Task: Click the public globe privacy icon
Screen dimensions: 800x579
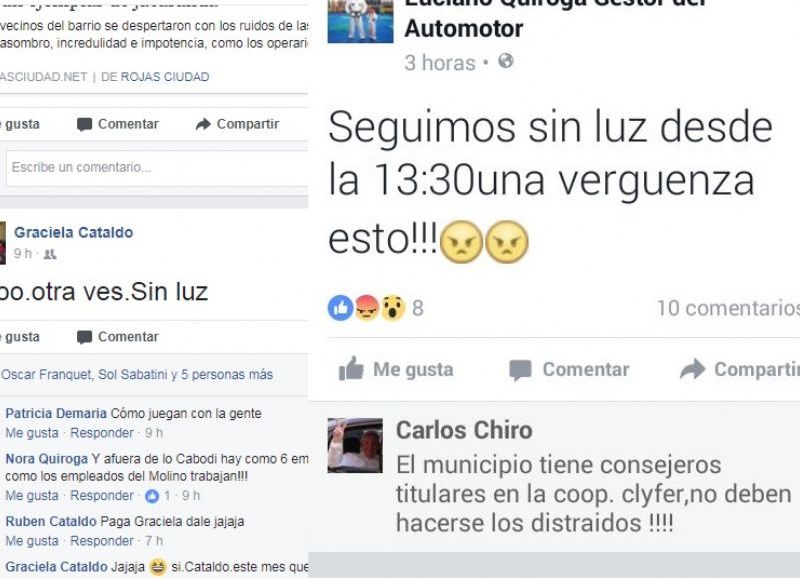Action: click(506, 61)
